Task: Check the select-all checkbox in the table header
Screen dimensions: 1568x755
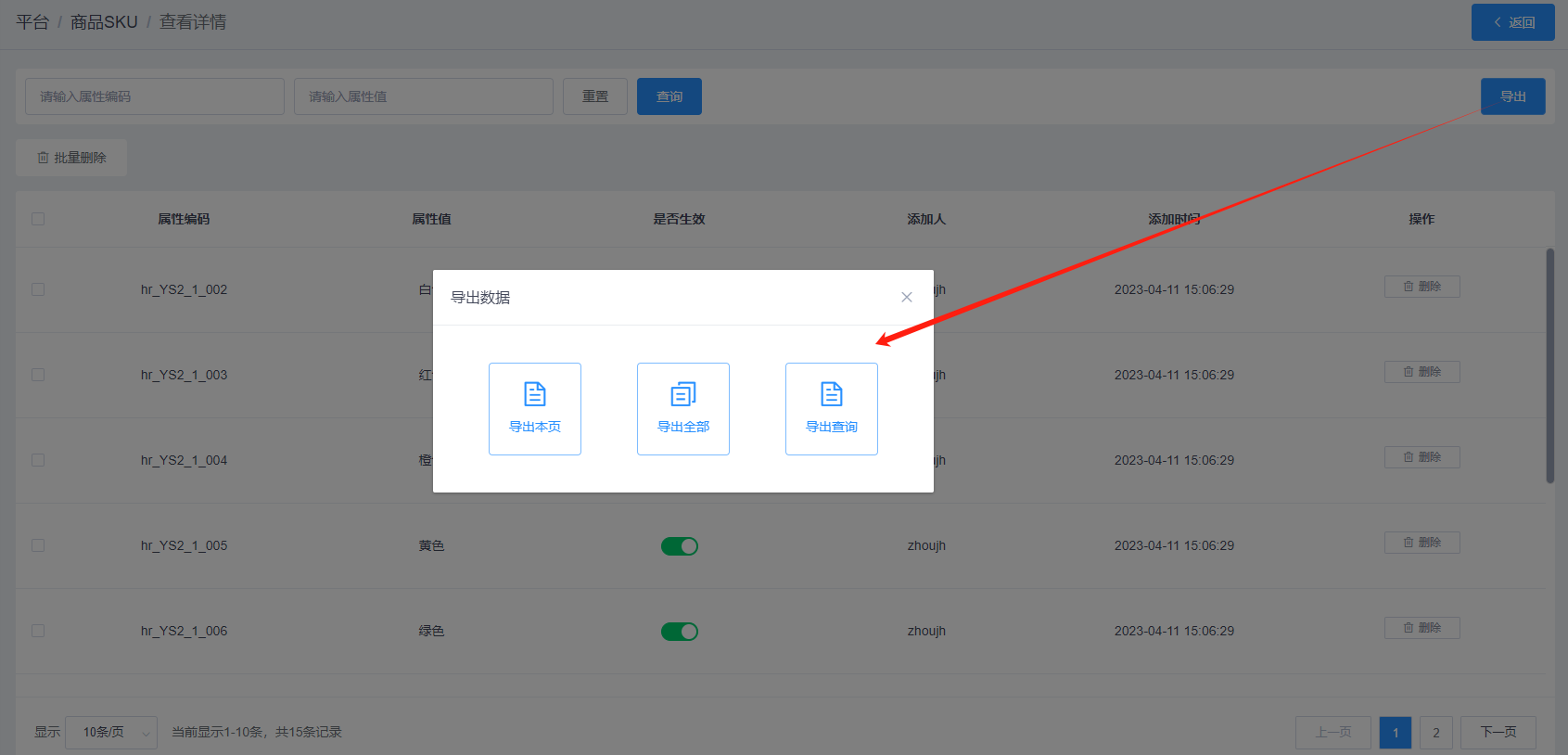Action: (x=38, y=219)
